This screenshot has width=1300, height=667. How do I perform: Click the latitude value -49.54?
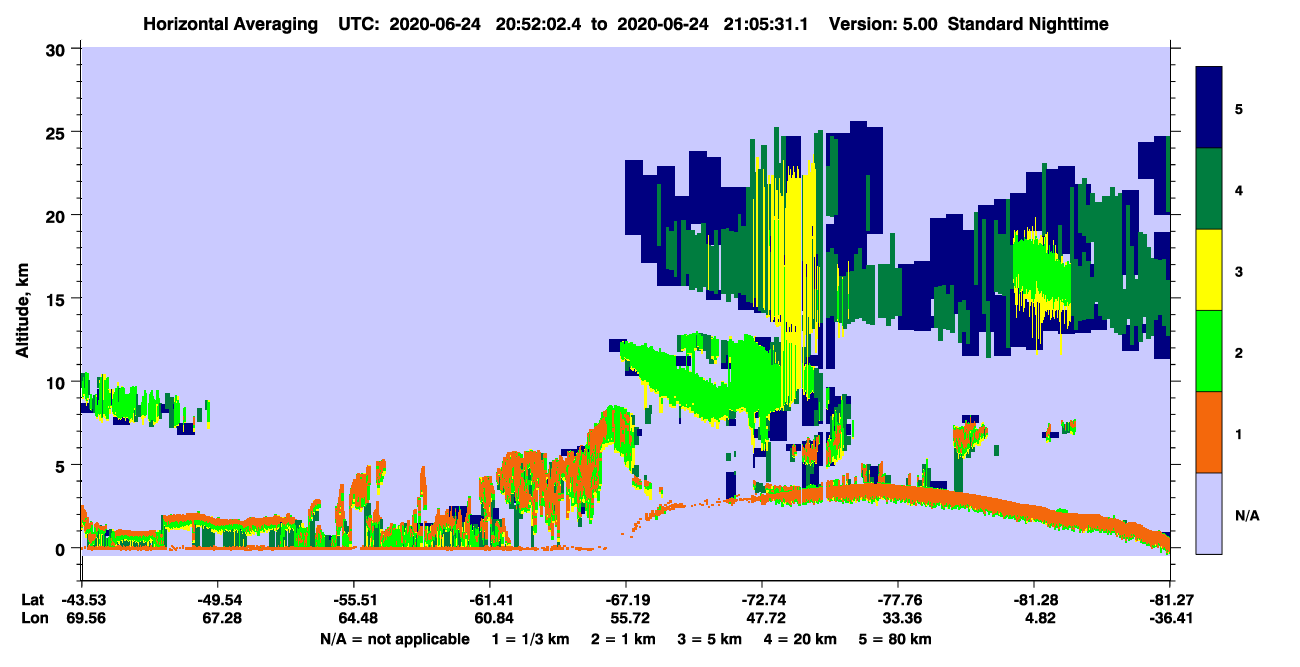click(x=218, y=600)
